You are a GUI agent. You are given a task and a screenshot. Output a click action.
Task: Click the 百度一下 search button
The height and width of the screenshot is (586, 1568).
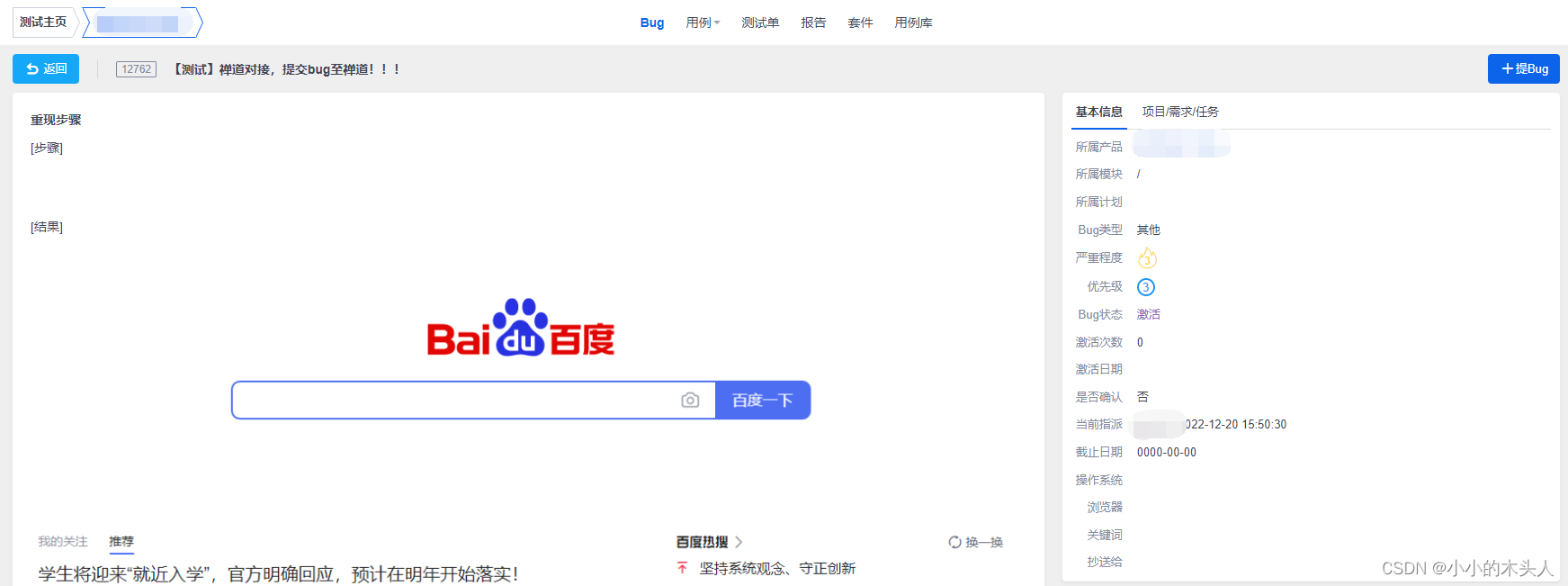(x=763, y=400)
